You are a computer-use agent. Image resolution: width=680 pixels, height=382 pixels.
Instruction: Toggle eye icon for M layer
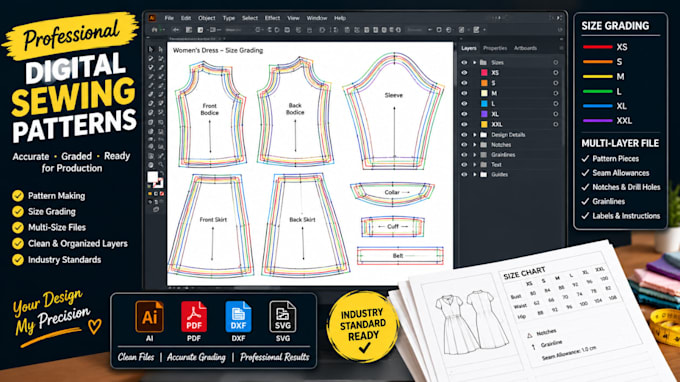[464, 93]
